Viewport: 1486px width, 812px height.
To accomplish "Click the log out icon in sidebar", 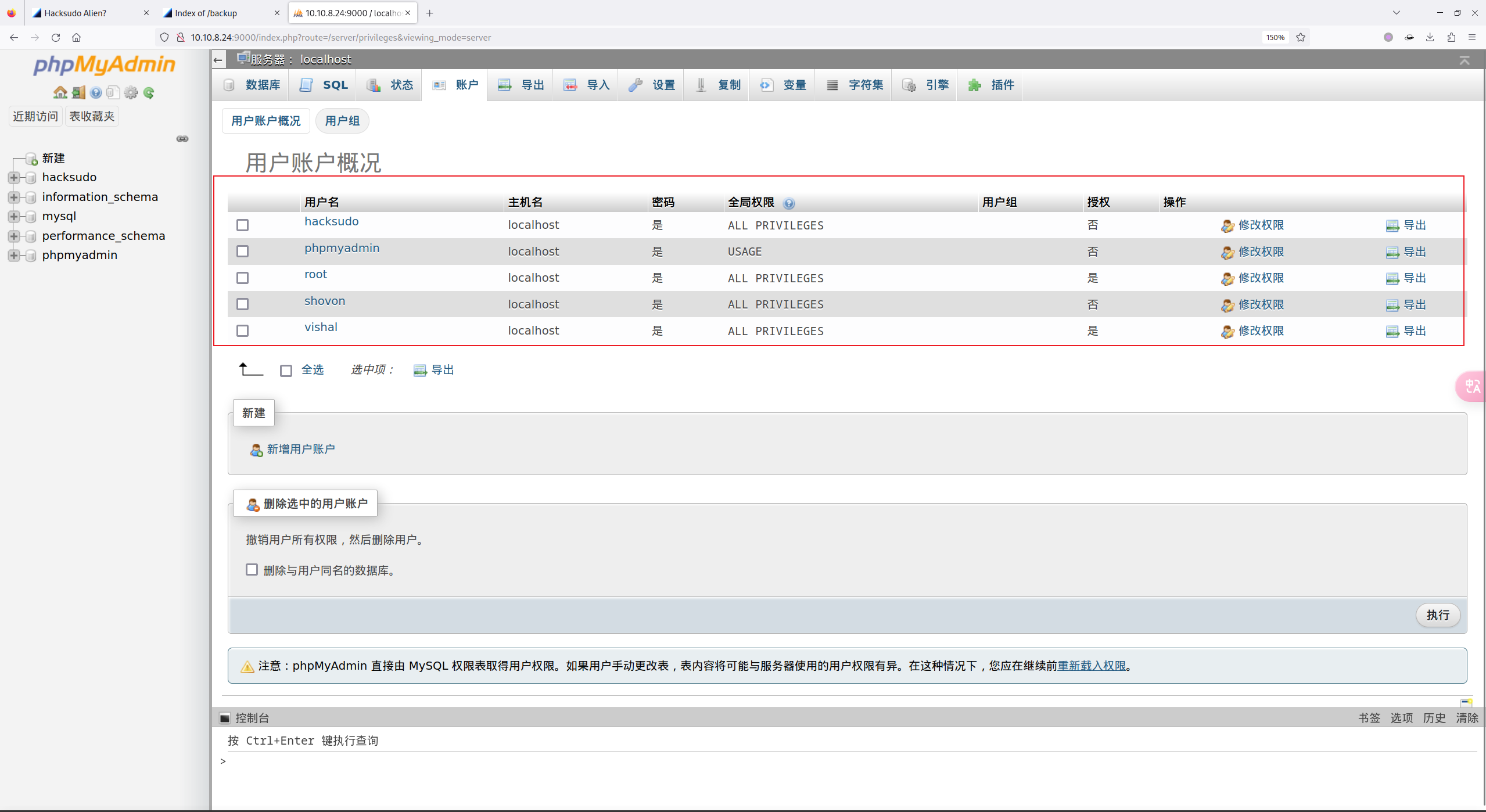I will click(x=78, y=92).
